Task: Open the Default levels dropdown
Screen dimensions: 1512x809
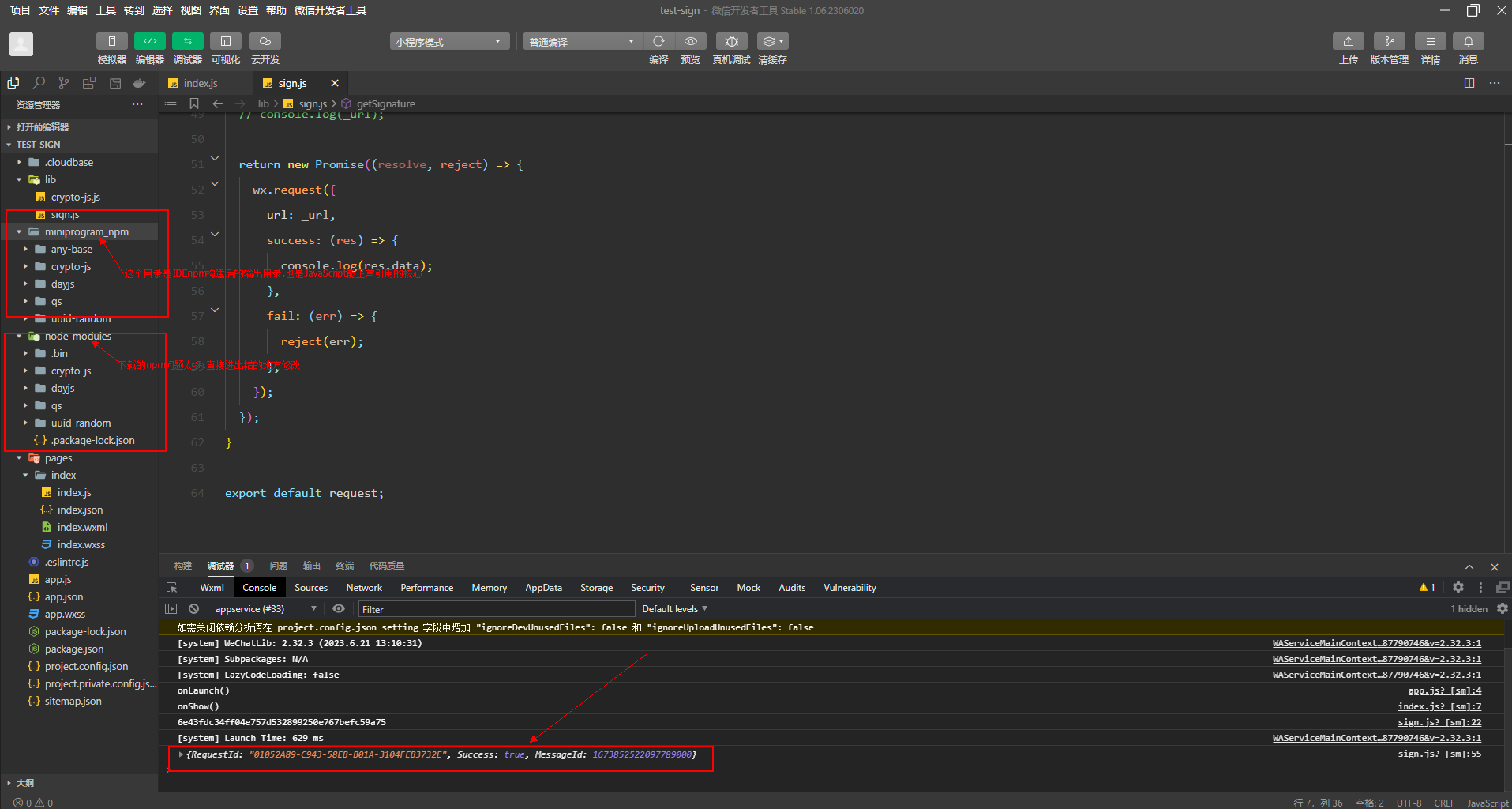Action: (x=675, y=609)
